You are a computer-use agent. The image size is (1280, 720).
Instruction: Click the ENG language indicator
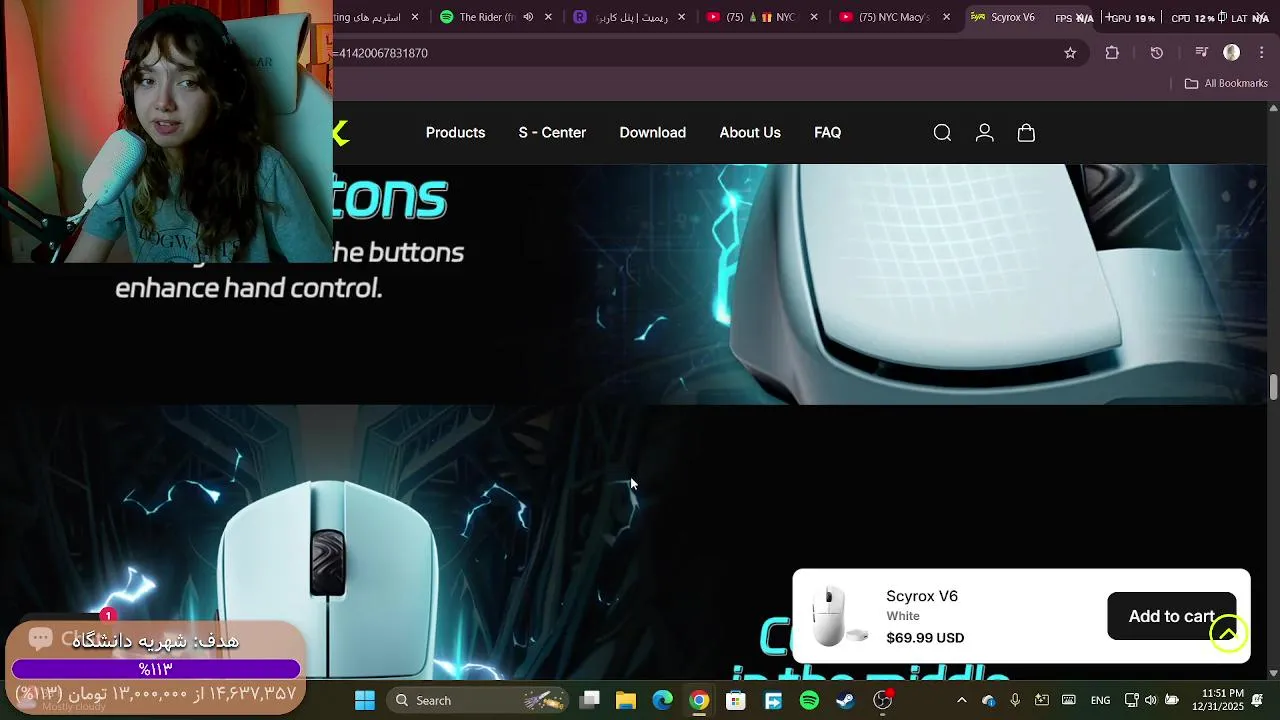click(x=1100, y=700)
